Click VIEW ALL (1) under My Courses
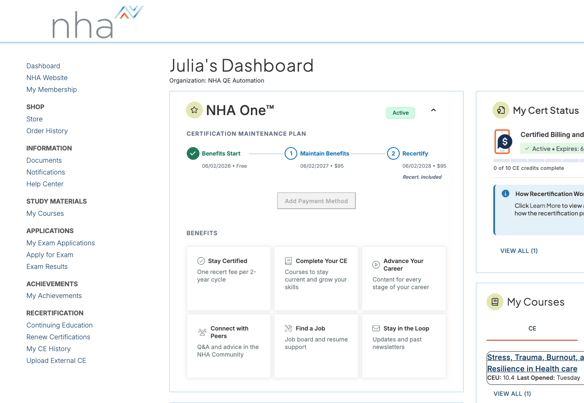This screenshot has height=403, width=584. tap(512, 394)
